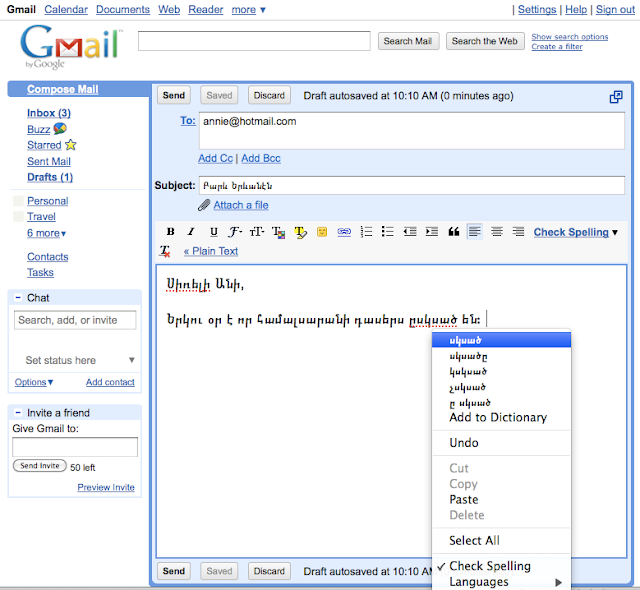Open Settings in the top right
This screenshot has width=640, height=590.
537,9
